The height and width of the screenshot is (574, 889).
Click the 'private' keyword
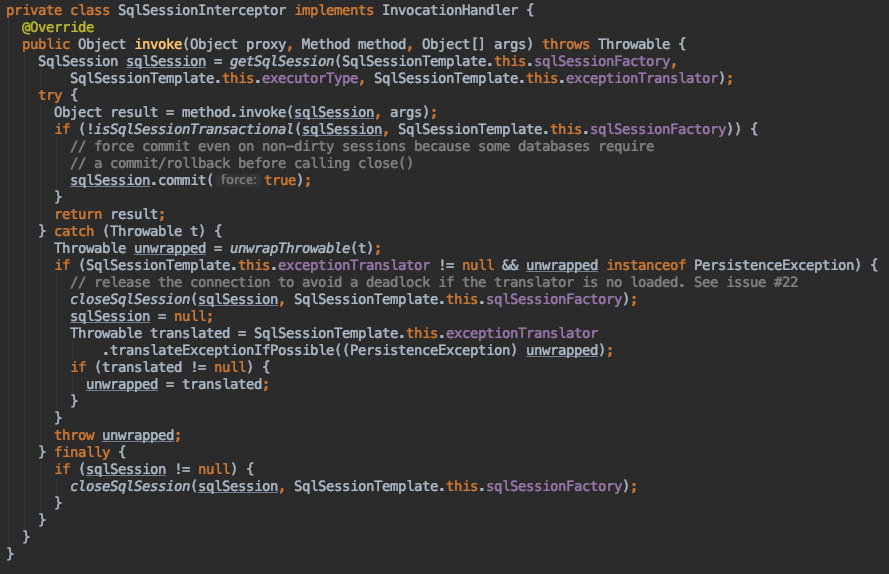(34, 10)
